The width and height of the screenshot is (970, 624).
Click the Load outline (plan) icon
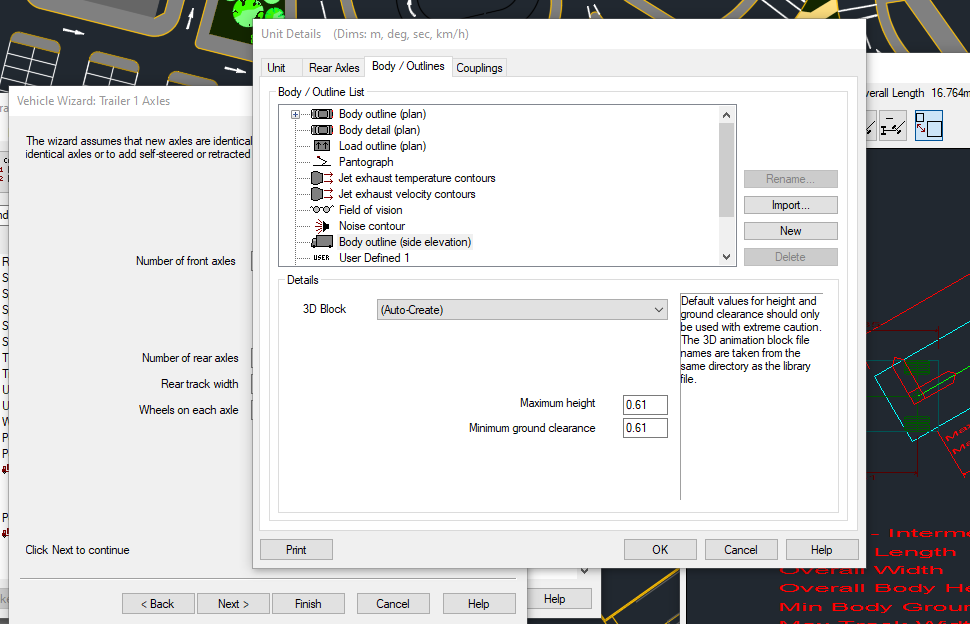(x=322, y=146)
